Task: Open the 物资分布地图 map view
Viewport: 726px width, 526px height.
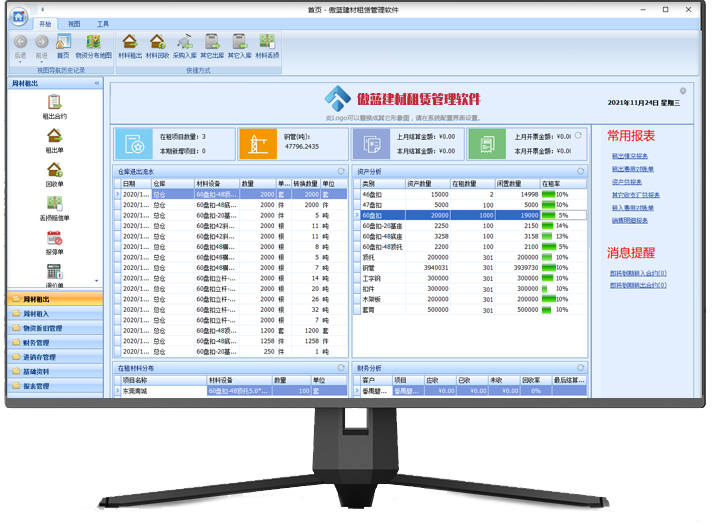Action: pyautogui.click(x=94, y=45)
